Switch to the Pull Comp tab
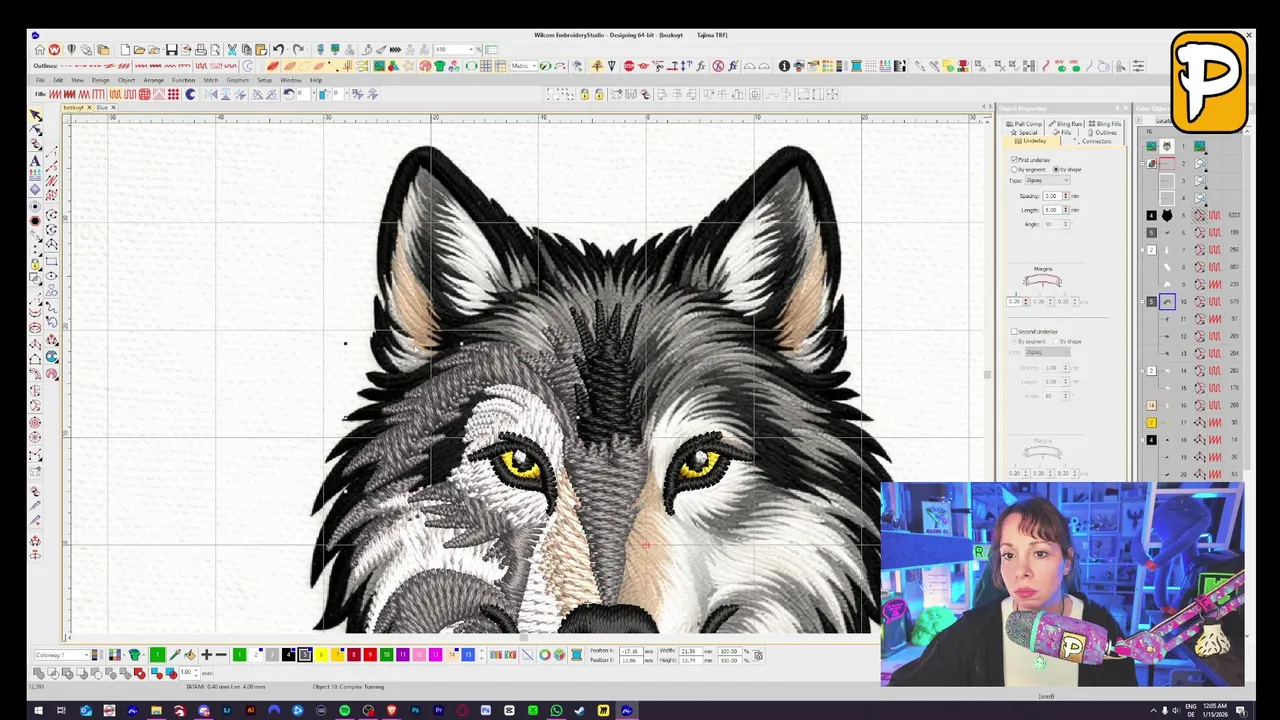This screenshot has width=1280, height=720. pyautogui.click(x=1024, y=124)
